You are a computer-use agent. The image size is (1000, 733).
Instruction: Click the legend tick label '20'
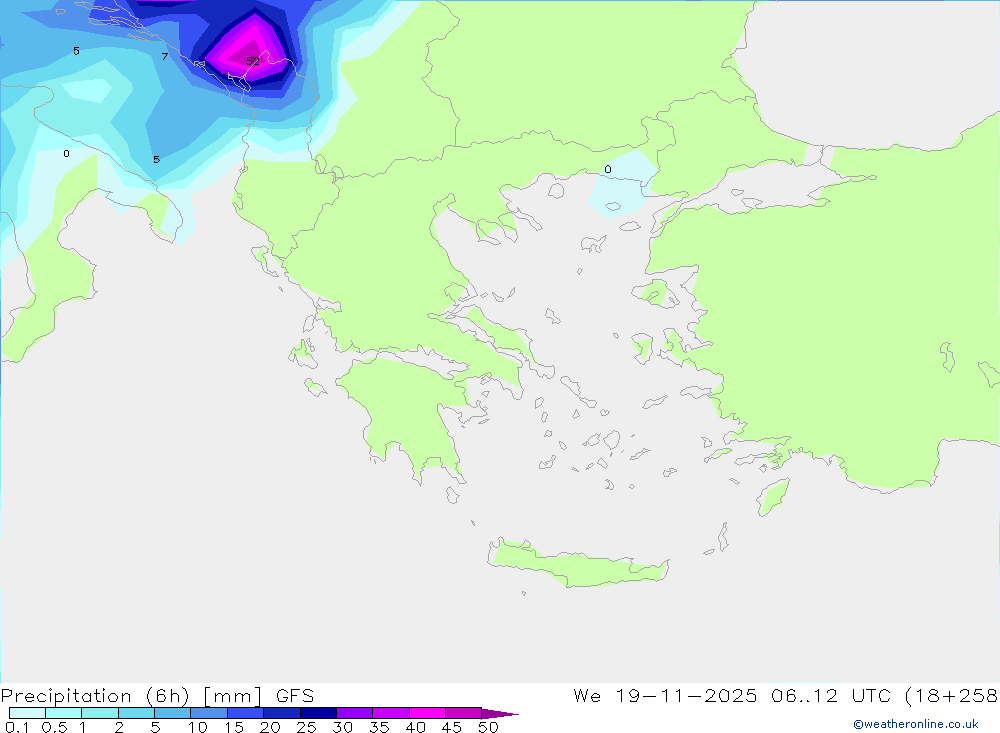pyautogui.click(x=270, y=727)
